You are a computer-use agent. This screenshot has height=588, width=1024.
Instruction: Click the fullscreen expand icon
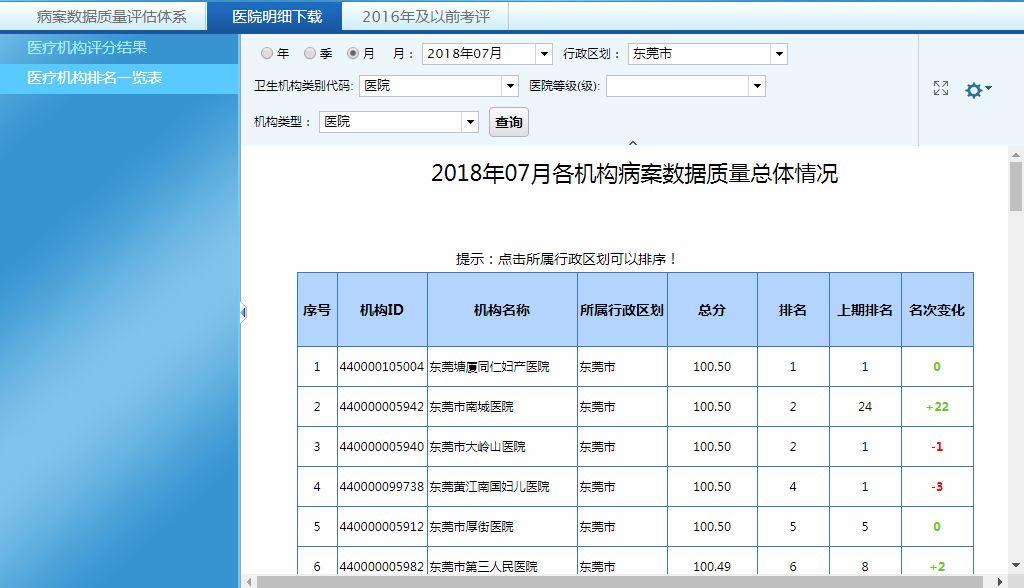pos(940,89)
